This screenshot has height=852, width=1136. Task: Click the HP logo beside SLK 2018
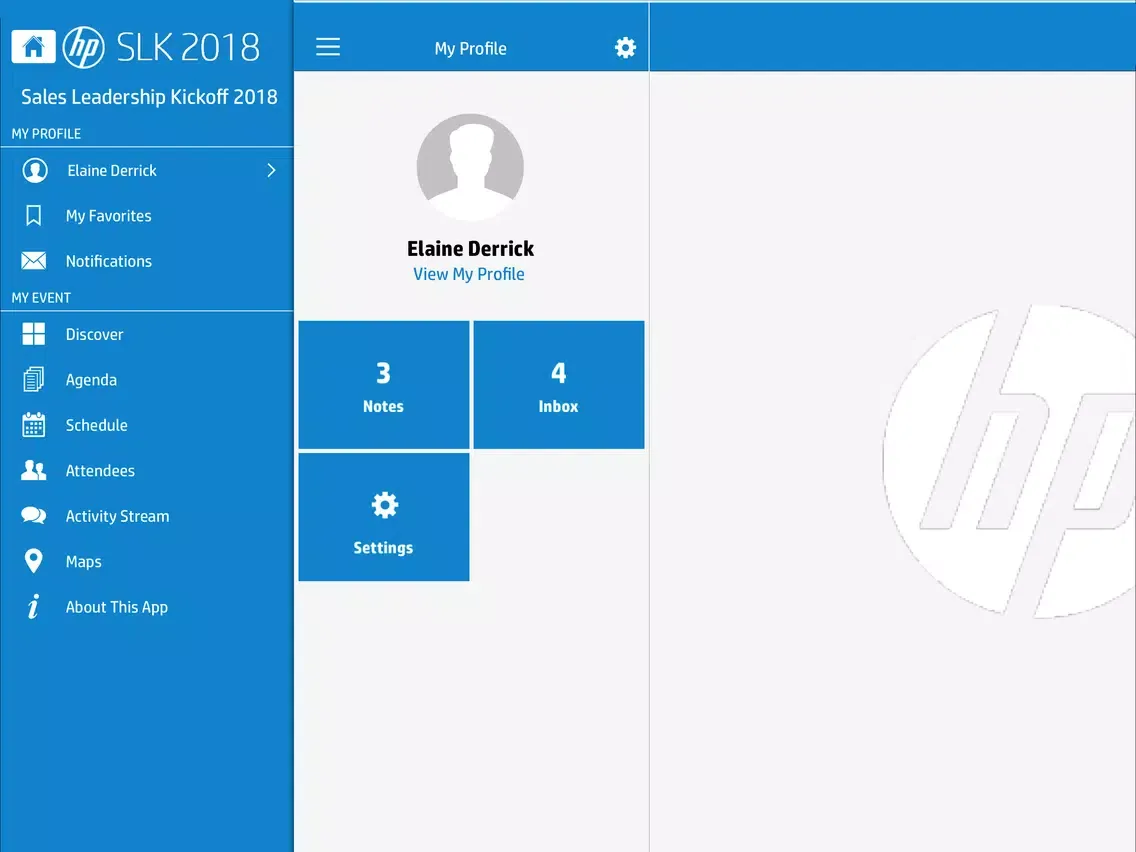click(83, 47)
